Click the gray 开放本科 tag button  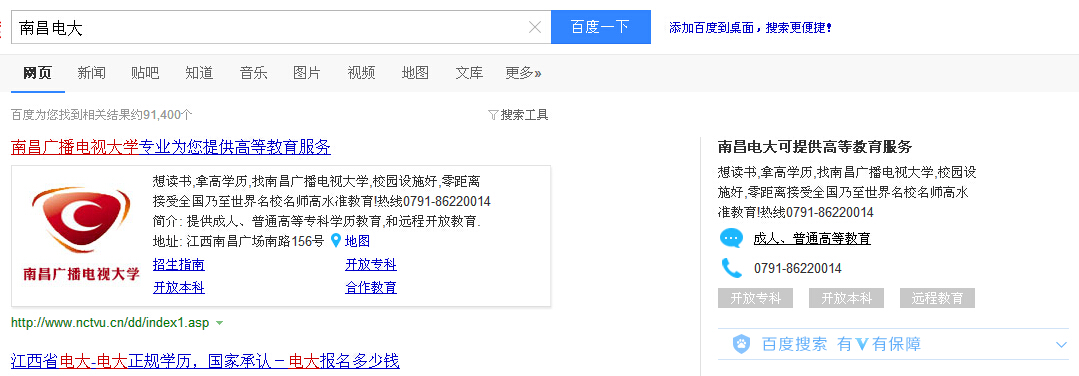(846, 298)
